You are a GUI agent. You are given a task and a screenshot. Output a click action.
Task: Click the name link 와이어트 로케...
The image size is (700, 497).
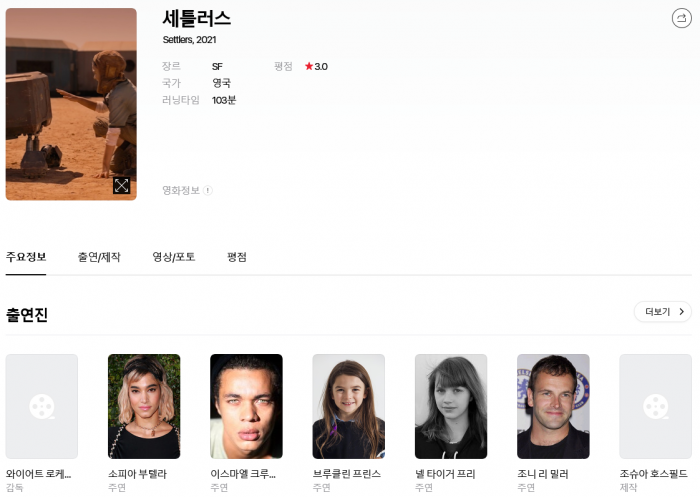pos(38,474)
